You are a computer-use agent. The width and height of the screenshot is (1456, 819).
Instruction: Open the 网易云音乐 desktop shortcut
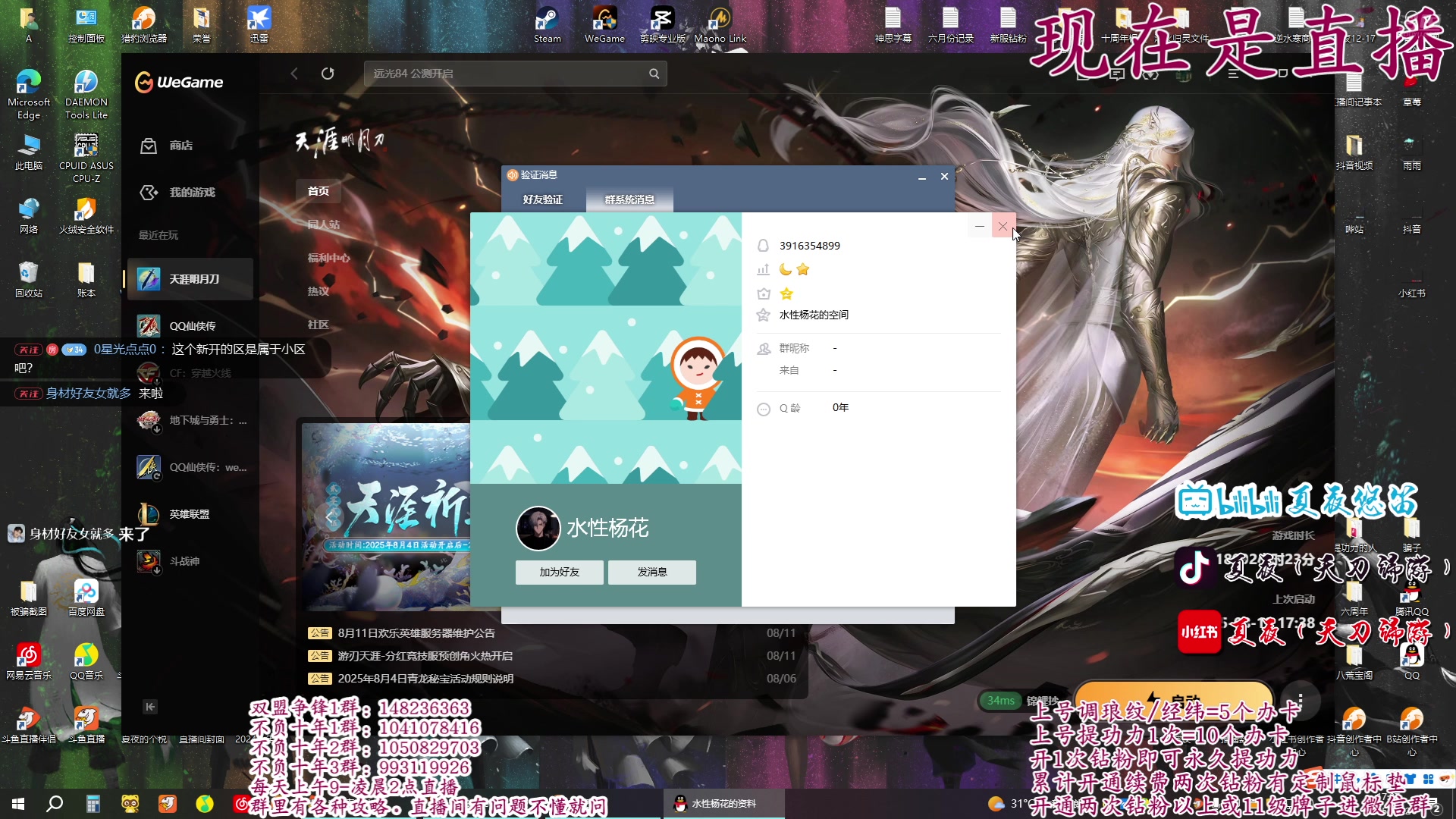pos(29,661)
